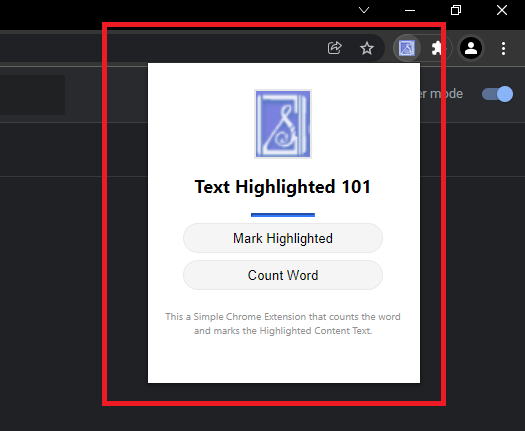Click the extension logo image in popup
Screen dimensions: 525x431
pyautogui.click(x=283, y=124)
